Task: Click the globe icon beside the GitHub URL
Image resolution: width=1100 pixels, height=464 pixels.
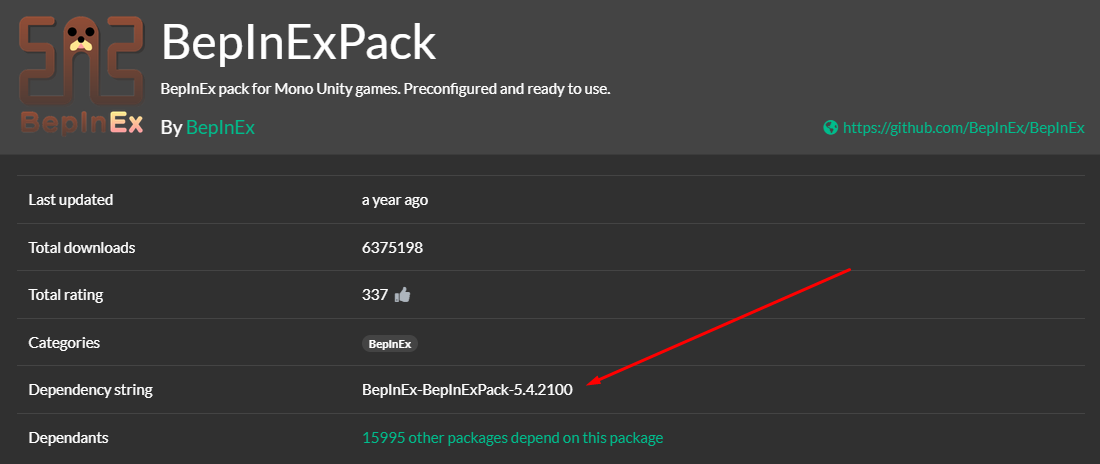Action: (830, 128)
